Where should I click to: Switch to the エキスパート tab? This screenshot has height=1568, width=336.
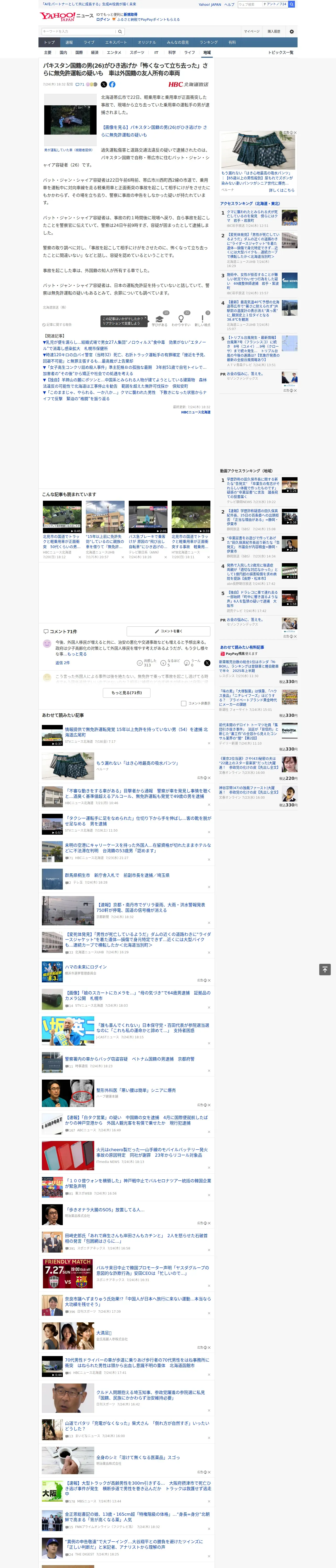click(x=116, y=43)
